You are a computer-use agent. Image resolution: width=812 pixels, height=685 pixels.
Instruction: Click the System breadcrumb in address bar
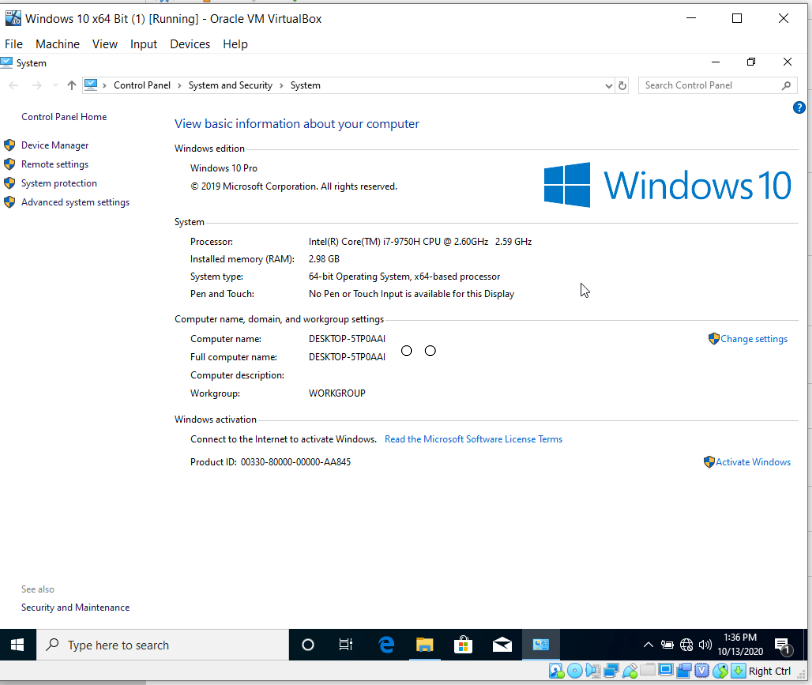pyautogui.click(x=305, y=85)
